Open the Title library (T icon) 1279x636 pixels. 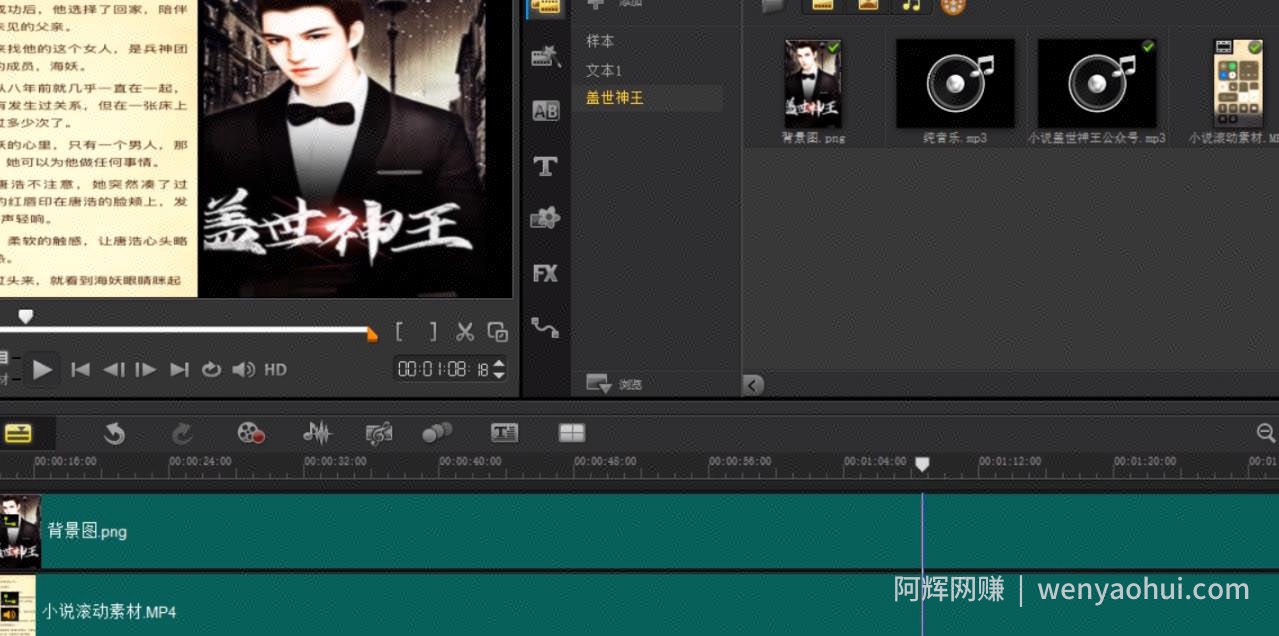[x=545, y=166]
